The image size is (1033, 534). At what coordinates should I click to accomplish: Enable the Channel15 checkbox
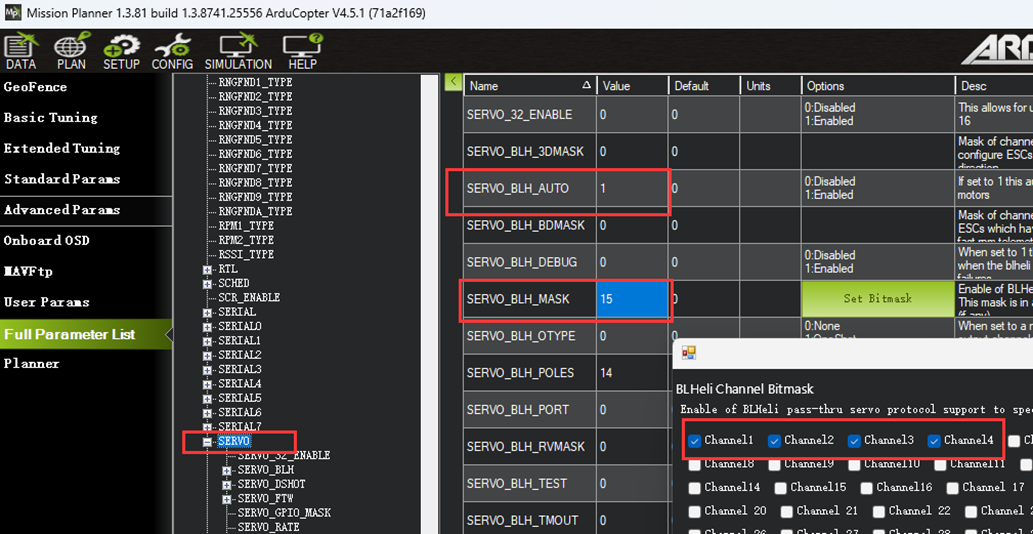click(x=781, y=488)
